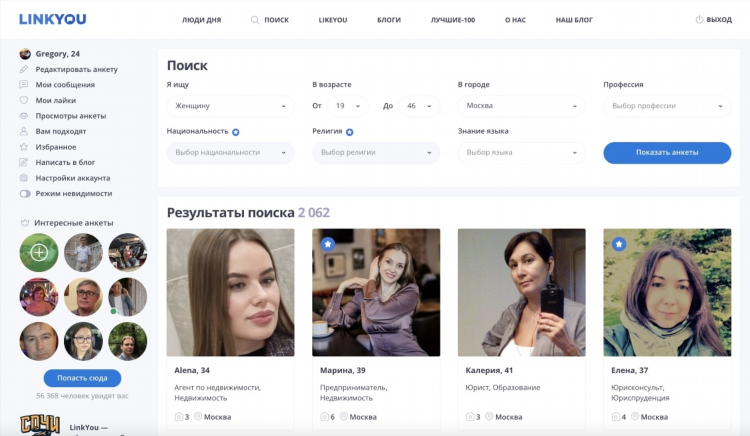Open Марина's profile photo

[x=376, y=292]
